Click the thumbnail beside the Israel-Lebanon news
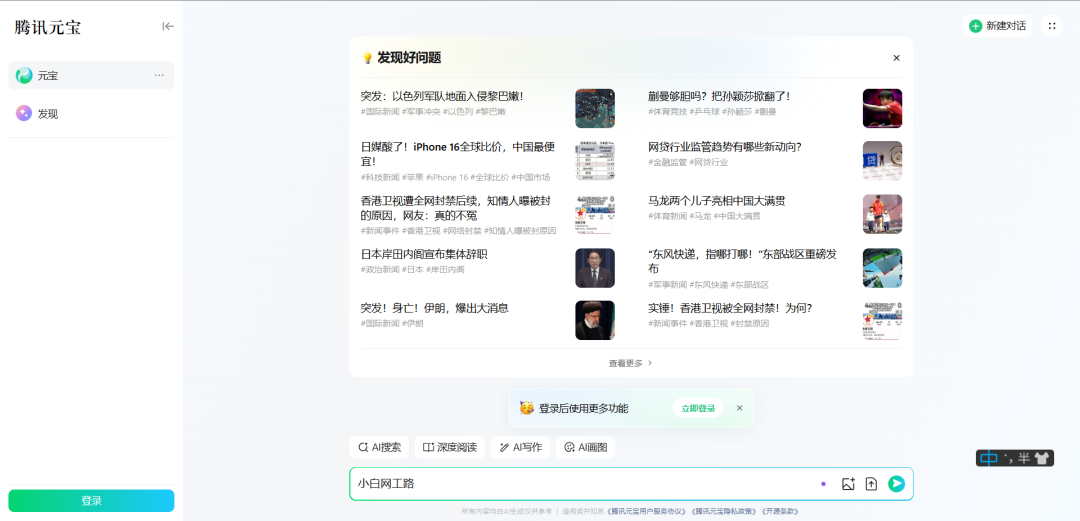This screenshot has width=1080, height=521. coord(595,108)
